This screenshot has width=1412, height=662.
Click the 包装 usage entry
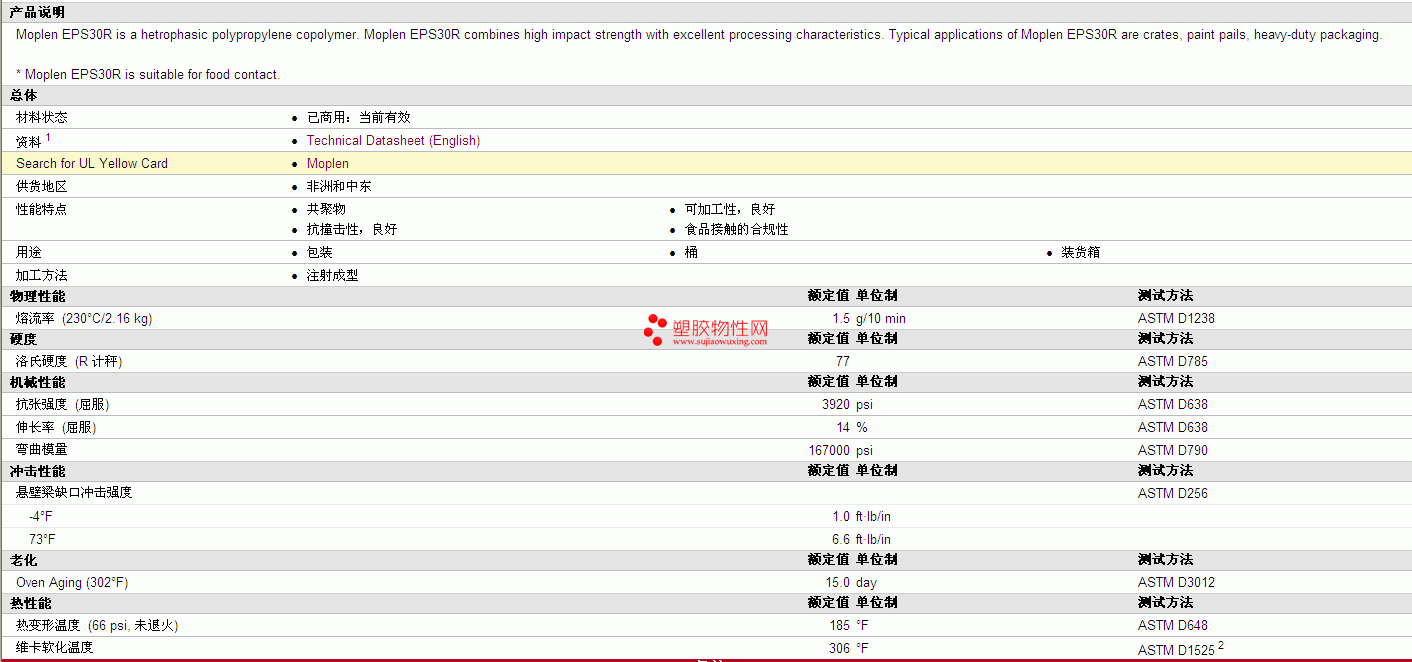tap(320, 253)
